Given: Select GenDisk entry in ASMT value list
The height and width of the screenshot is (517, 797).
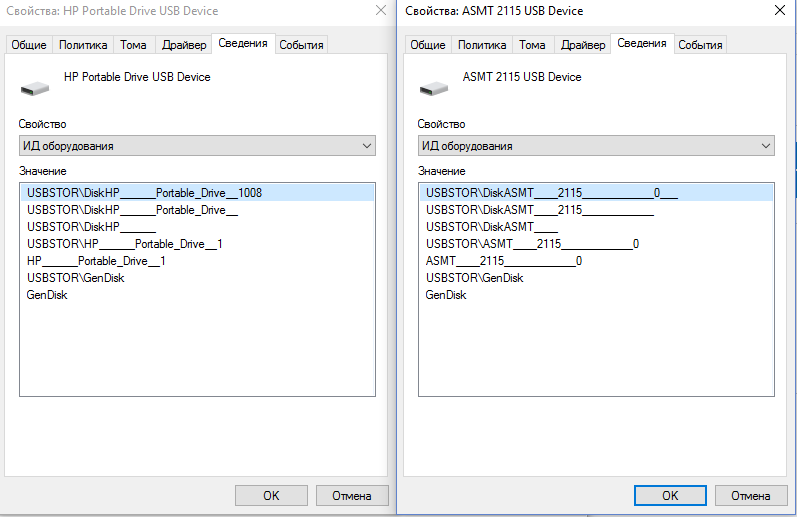Looking at the screenshot, I should tap(446, 295).
